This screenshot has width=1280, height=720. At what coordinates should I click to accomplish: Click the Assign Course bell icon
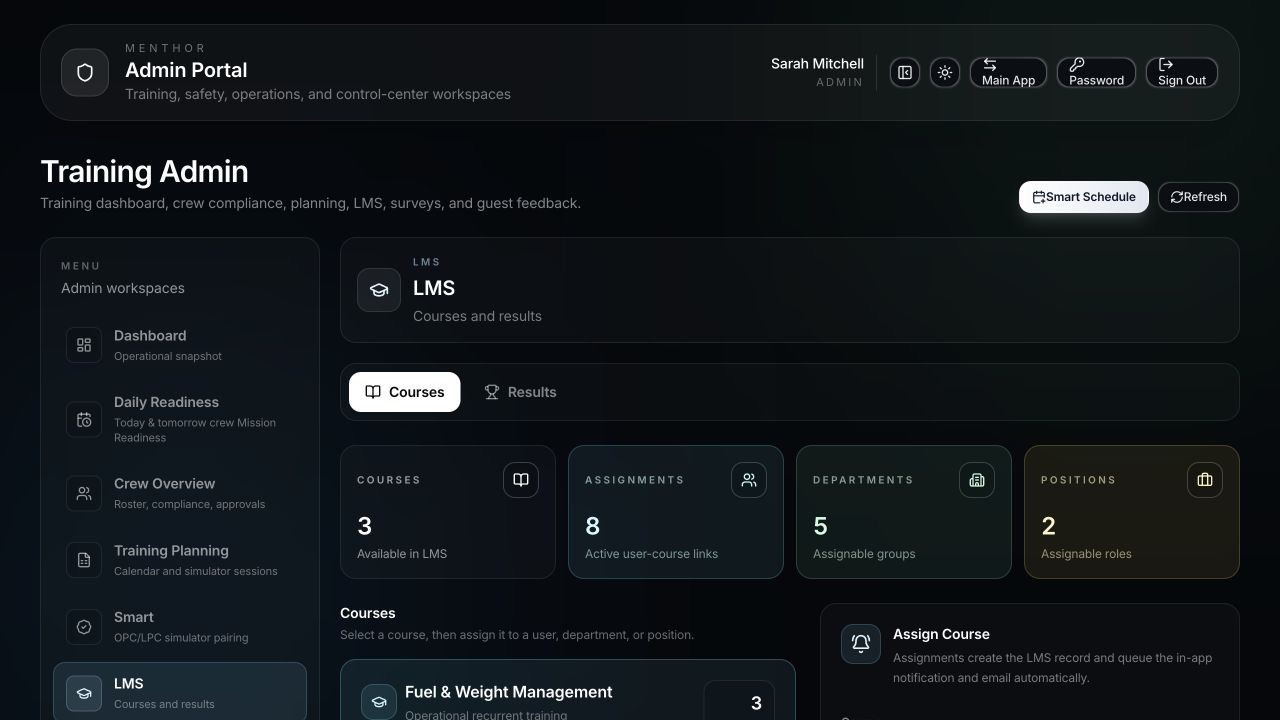[861, 644]
